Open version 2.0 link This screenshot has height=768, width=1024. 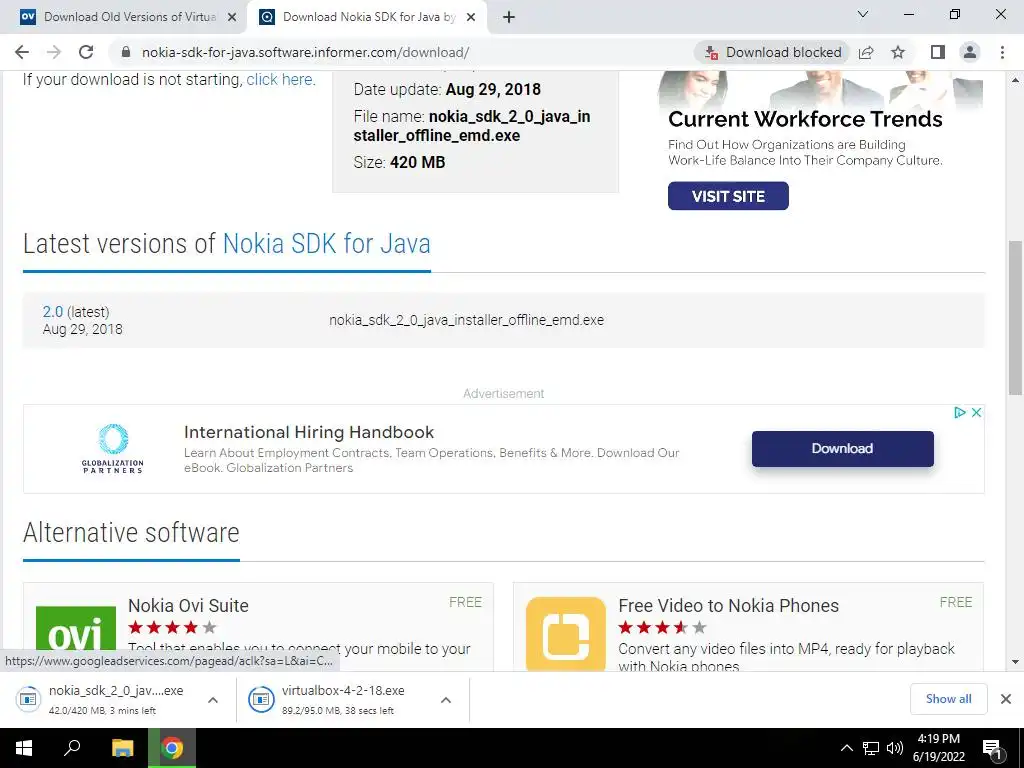coord(53,312)
